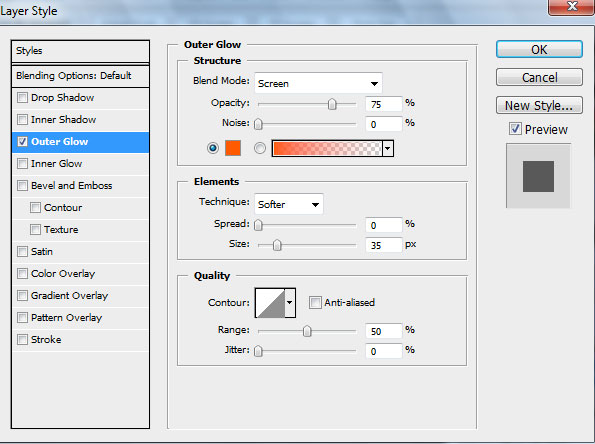Click the New Style... button
The image size is (595, 444).
pos(539,105)
